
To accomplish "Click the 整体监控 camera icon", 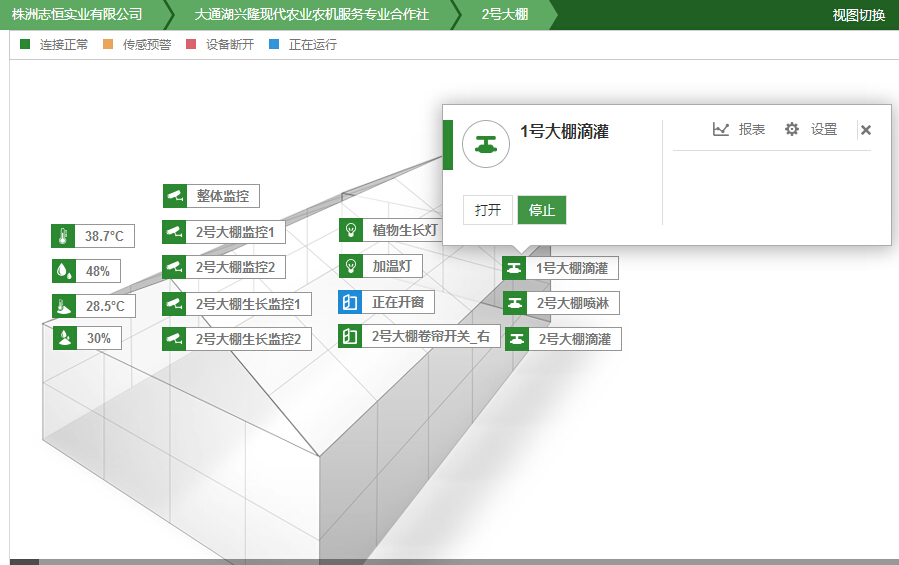I will [x=176, y=196].
